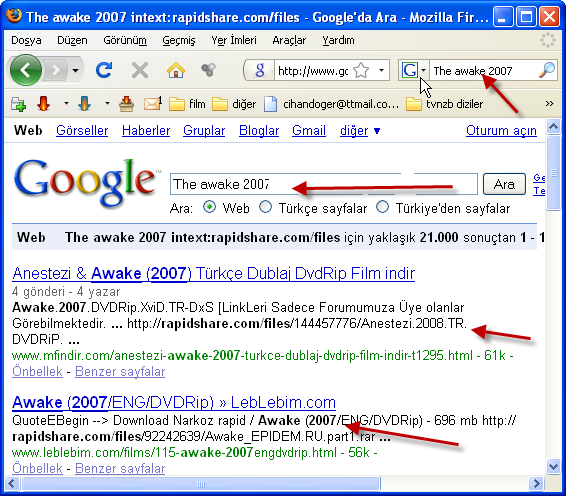566x496 pixels.
Task: Bookmark the page with the star icon
Action: coord(361,70)
